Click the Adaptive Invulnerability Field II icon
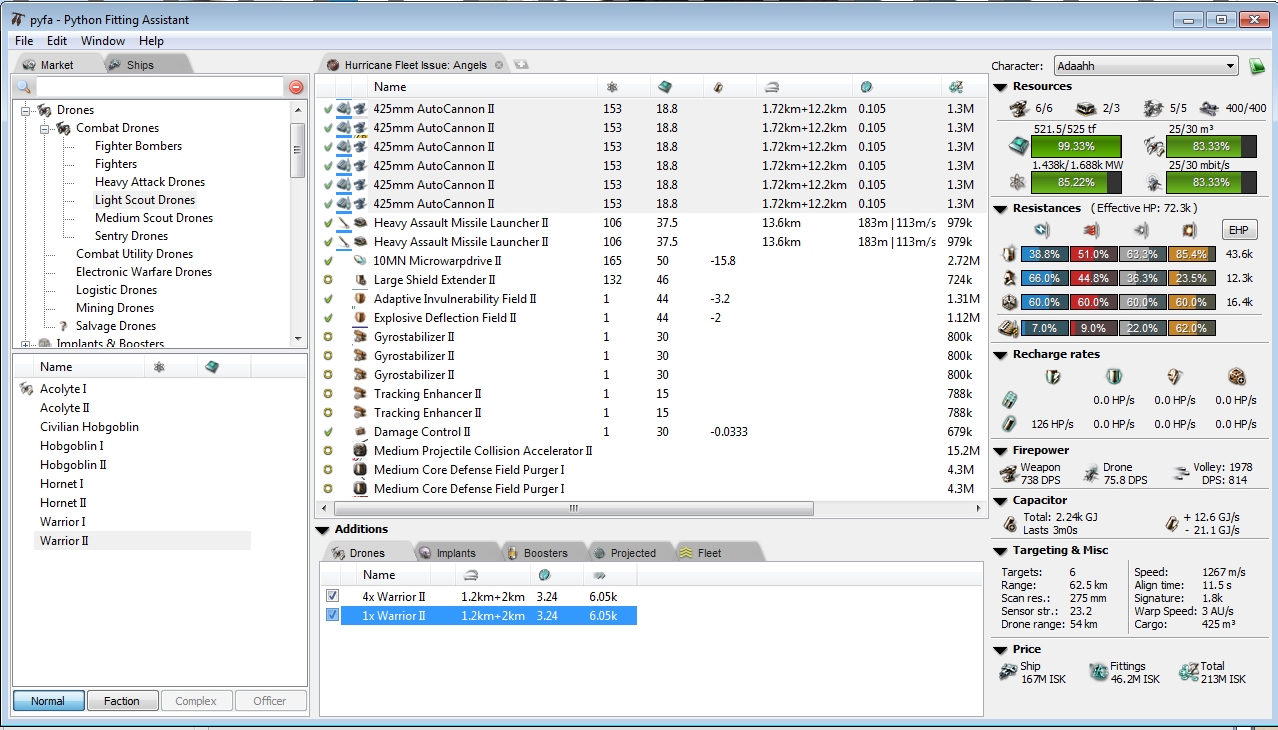The width and height of the screenshot is (1278, 730). pos(360,299)
